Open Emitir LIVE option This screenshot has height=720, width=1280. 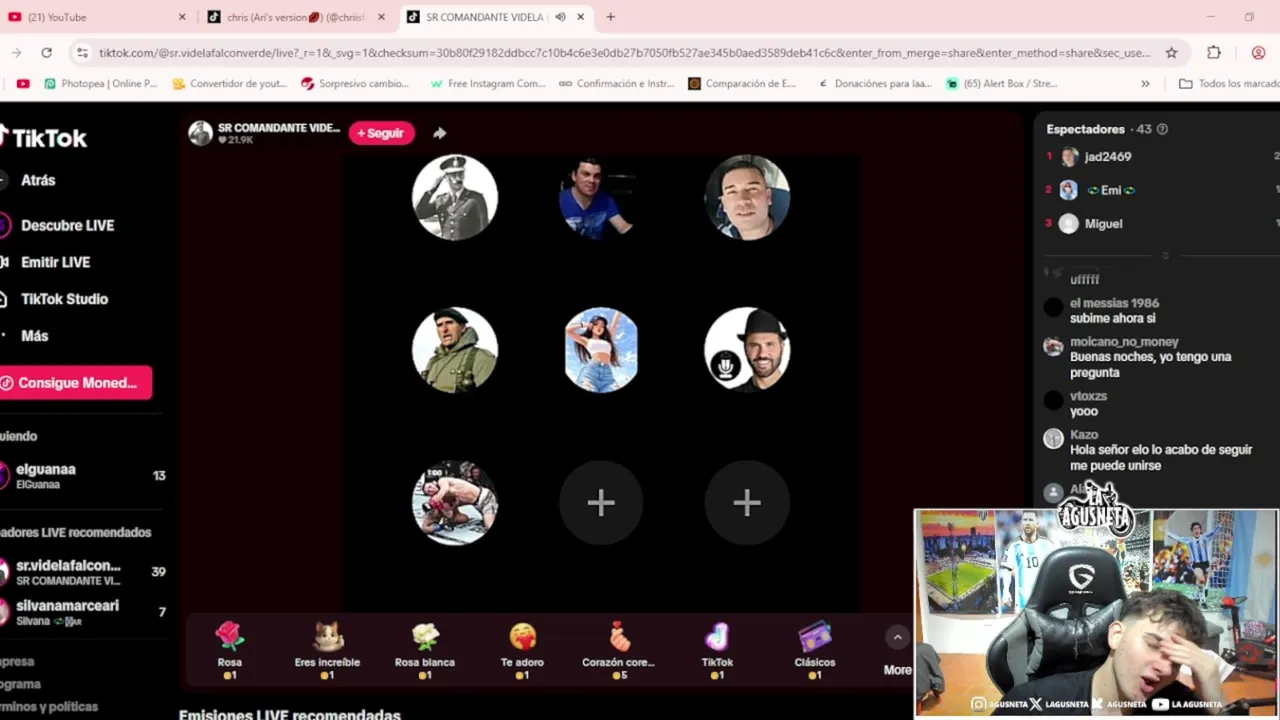point(55,262)
